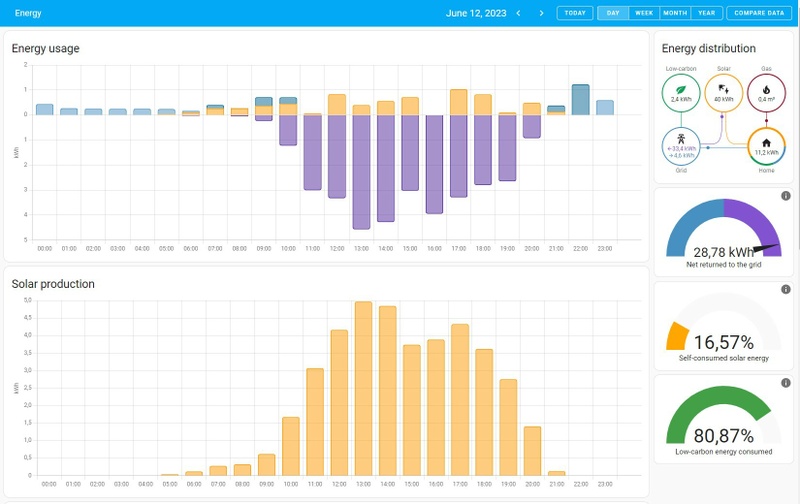This screenshot has height=504, width=800.
Task: Switch to the YEAR period view
Action: pyautogui.click(x=707, y=13)
